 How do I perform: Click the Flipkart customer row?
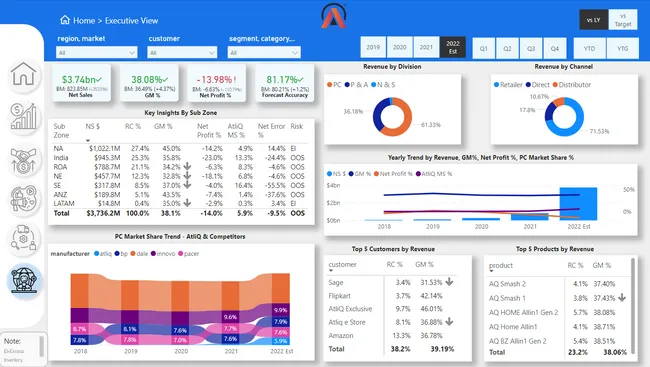pyautogui.click(x=391, y=296)
